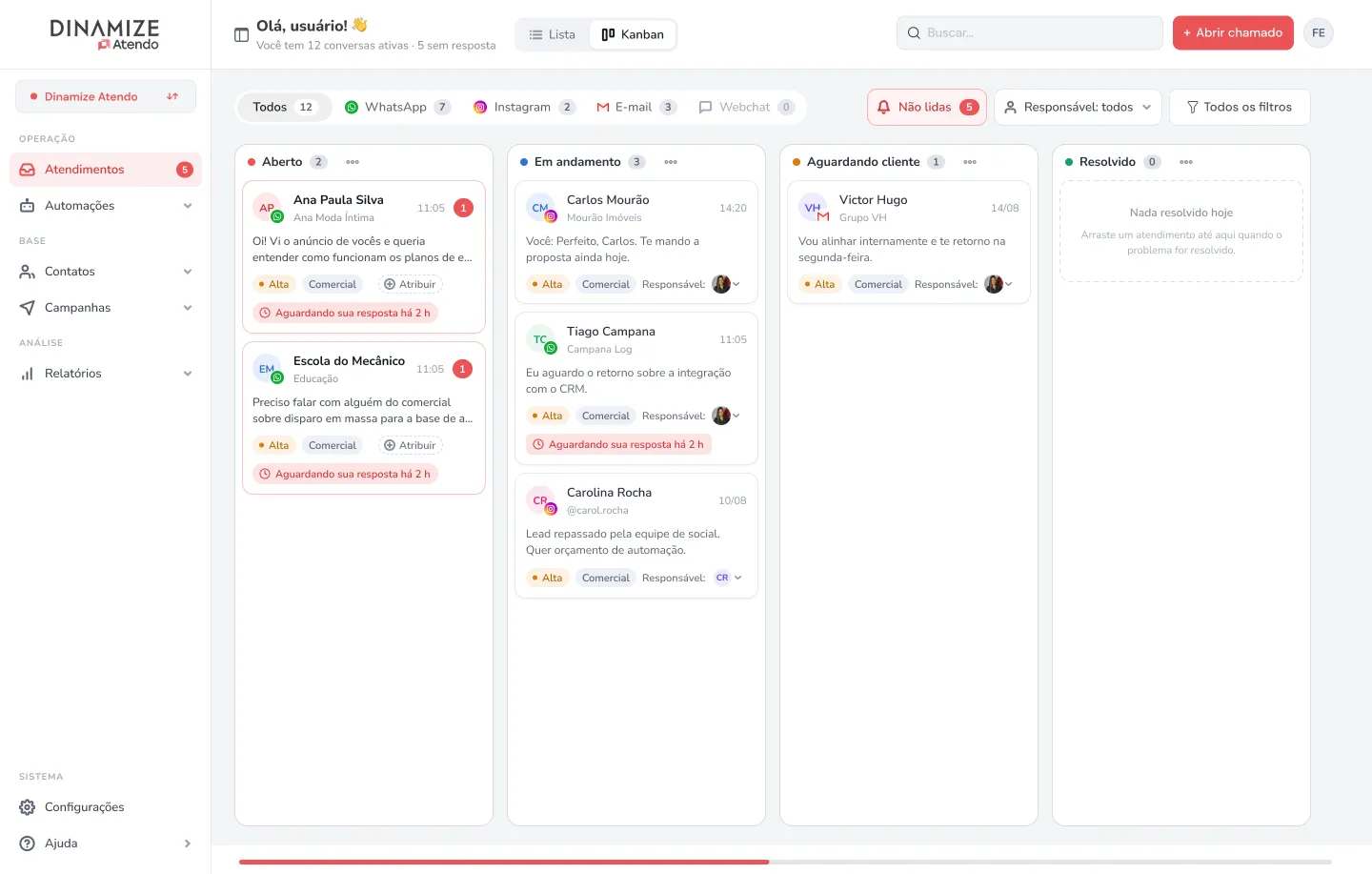Filter by WhatsApp channel
The height and width of the screenshot is (874, 1372).
click(397, 108)
